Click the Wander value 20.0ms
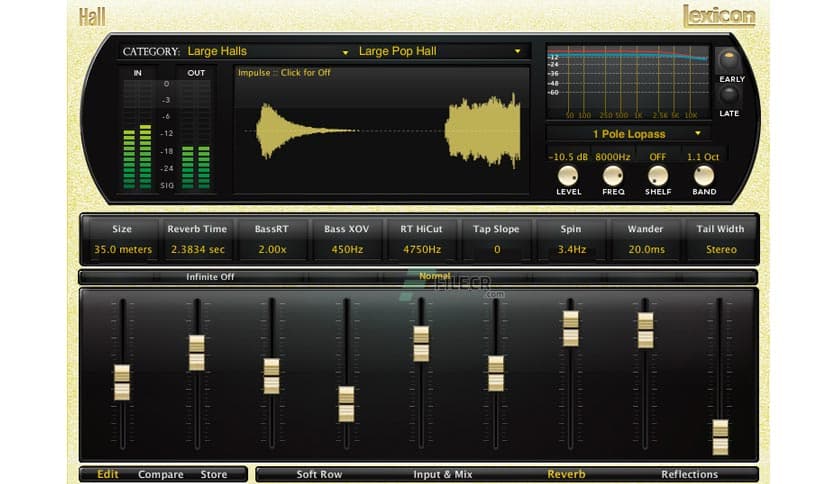The height and width of the screenshot is (484, 836). coord(646,249)
